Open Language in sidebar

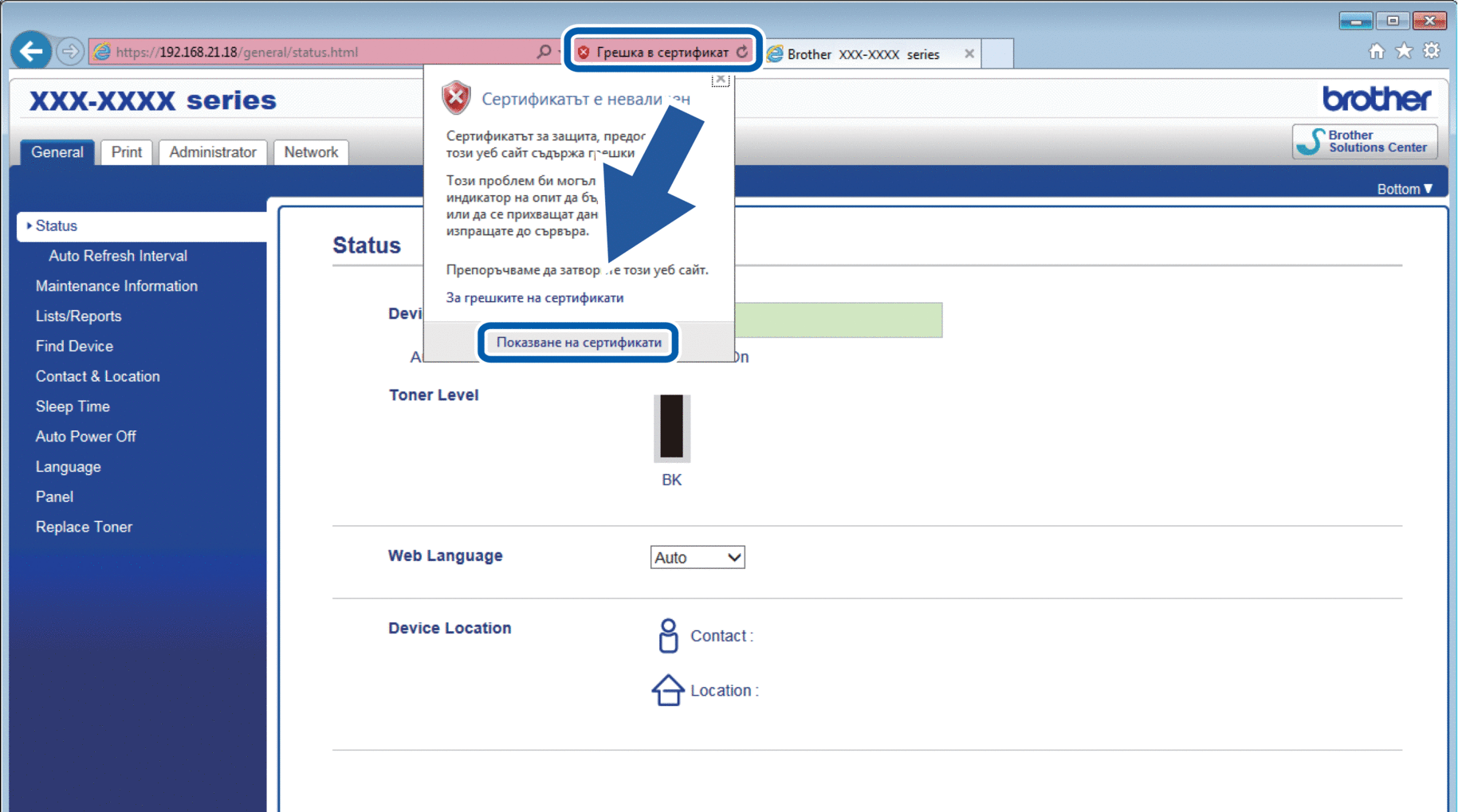68,467
